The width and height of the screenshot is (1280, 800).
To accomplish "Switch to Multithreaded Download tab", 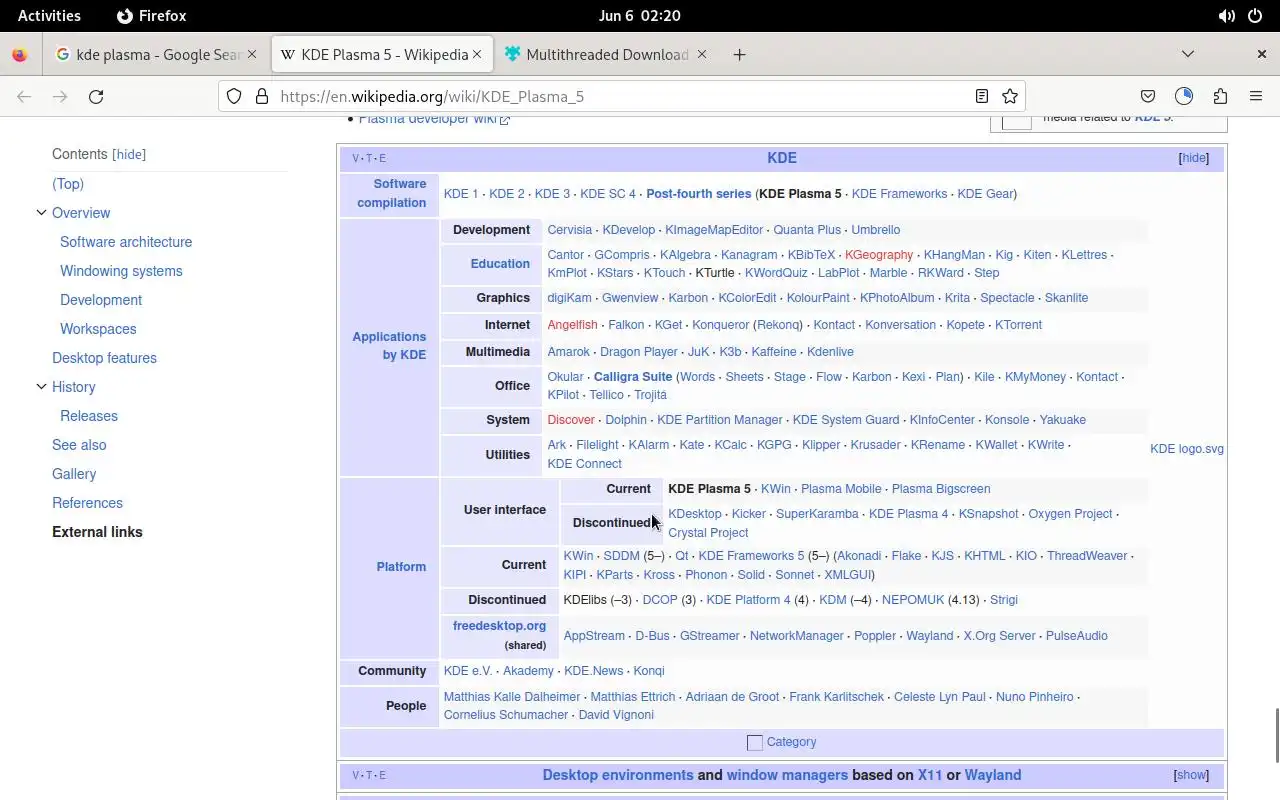I will click(607, 55).
